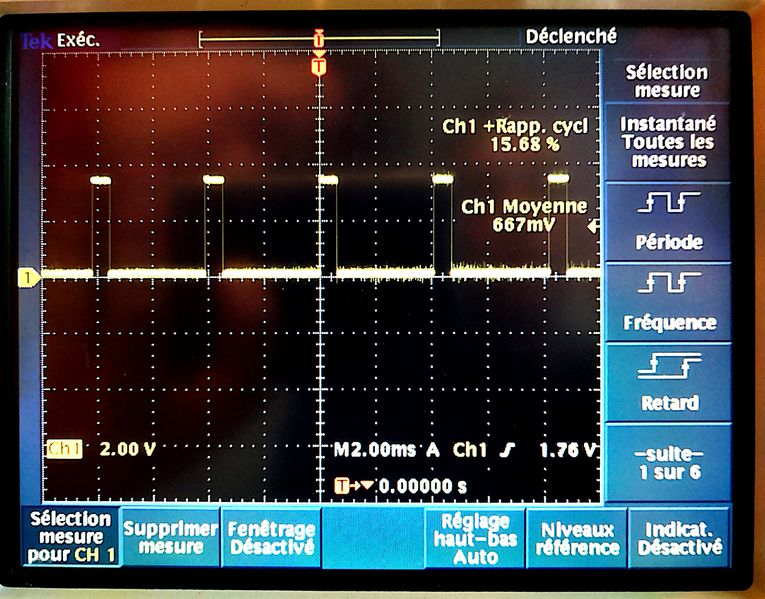Click the Tek logo in top-left corner

pos(36,39)
